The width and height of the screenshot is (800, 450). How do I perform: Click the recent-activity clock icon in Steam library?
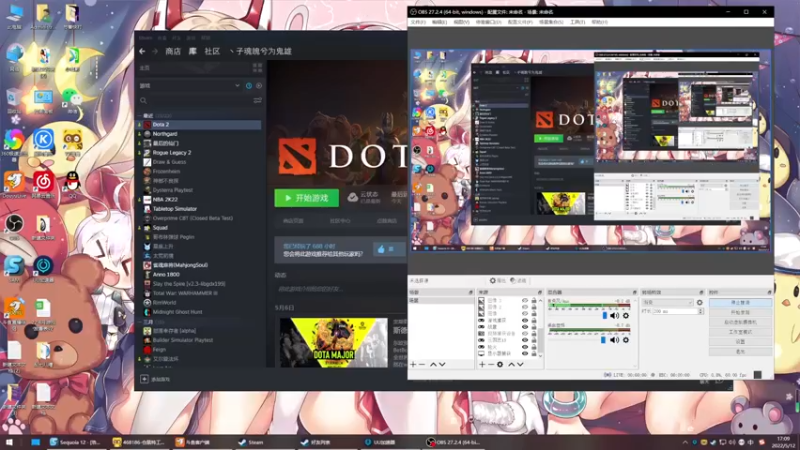click(249, 86)
